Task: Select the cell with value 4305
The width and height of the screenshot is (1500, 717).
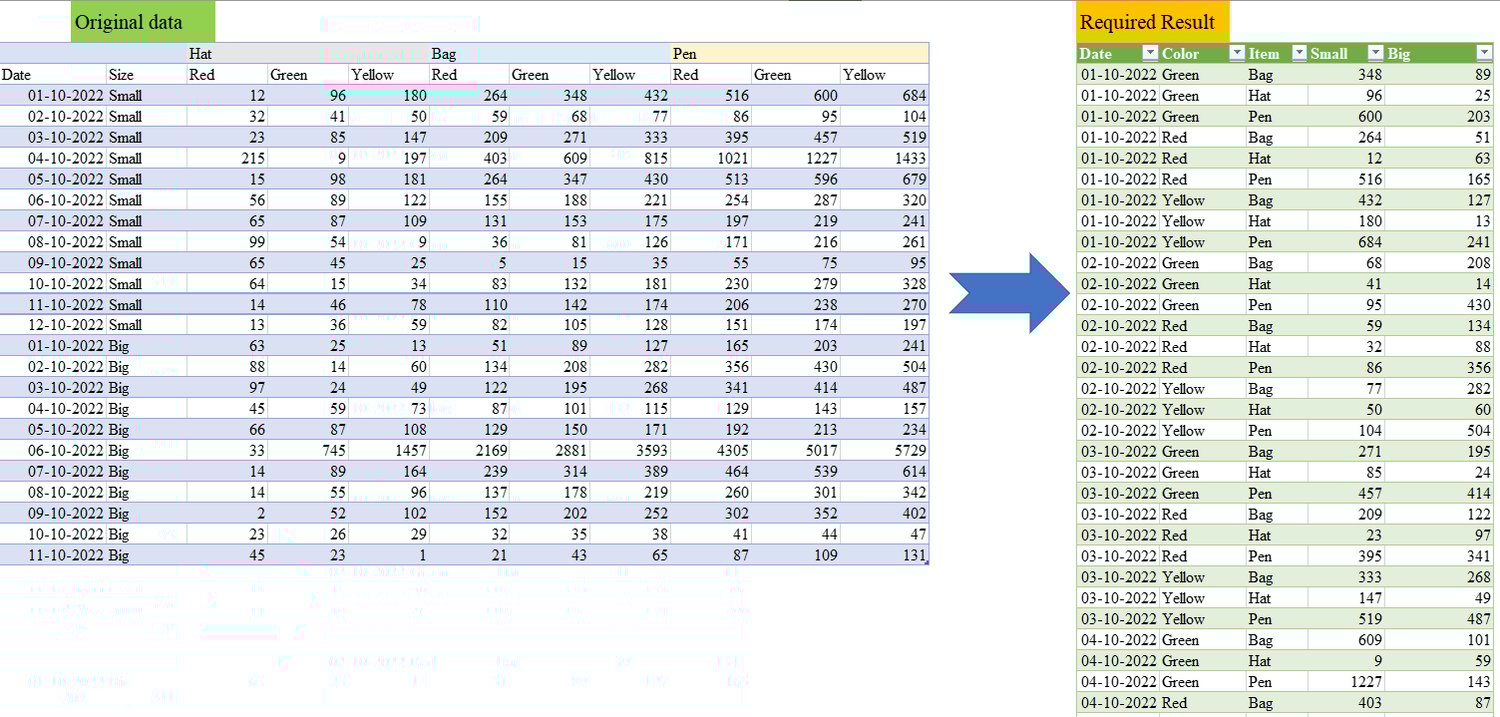Action: pos(711,450)
